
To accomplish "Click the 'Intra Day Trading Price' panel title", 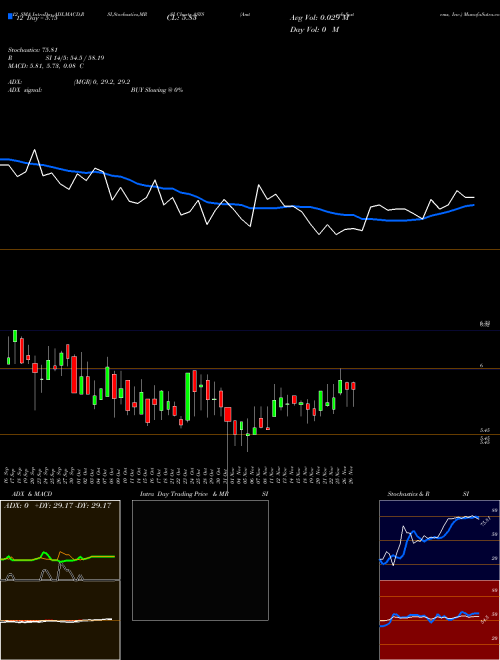I will pos(174,494).
